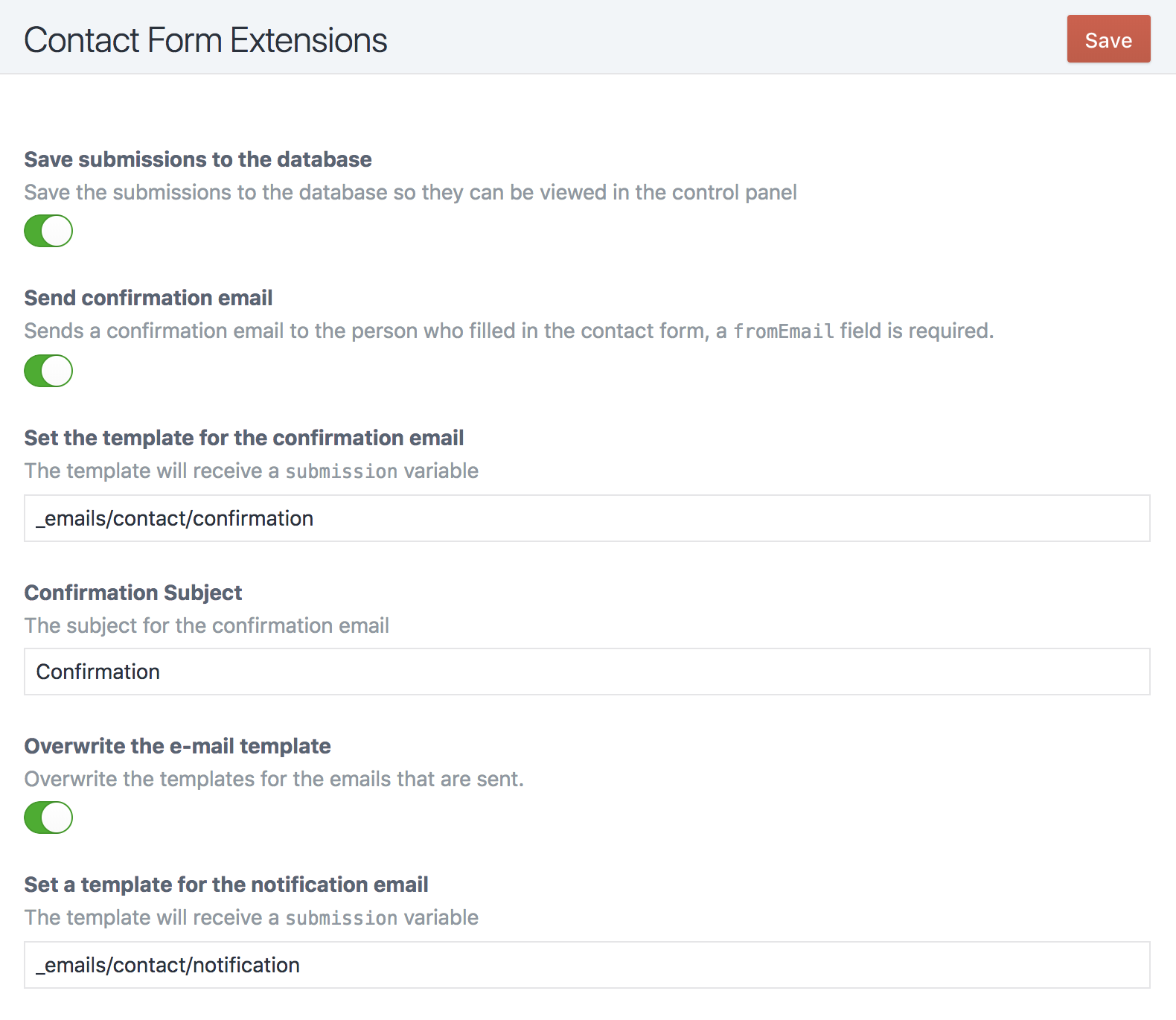This screenshot has height=1020, width=1176.
Task: Click submission code word under confirmation template heading
Action: (342, 471)
